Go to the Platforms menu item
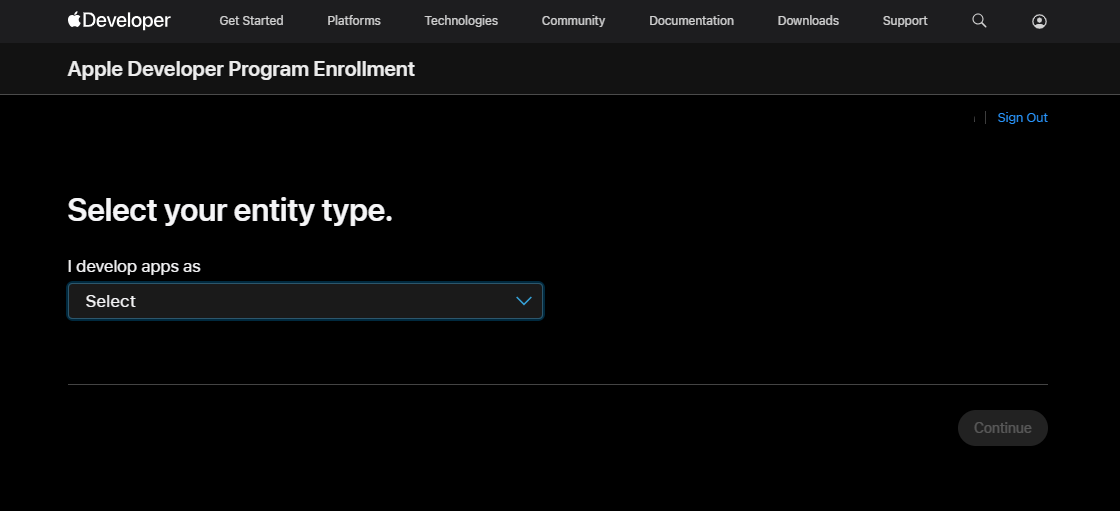 tap(354, 21)
